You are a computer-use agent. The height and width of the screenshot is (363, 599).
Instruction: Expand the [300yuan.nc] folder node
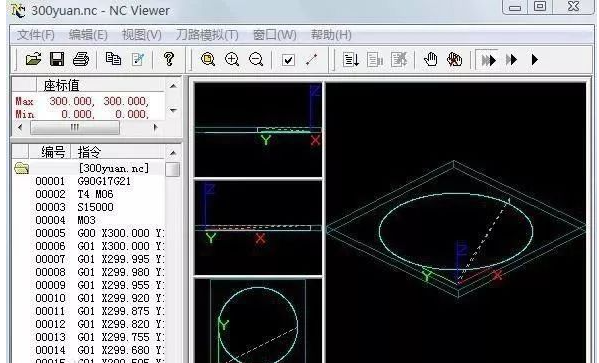[21, 168]
